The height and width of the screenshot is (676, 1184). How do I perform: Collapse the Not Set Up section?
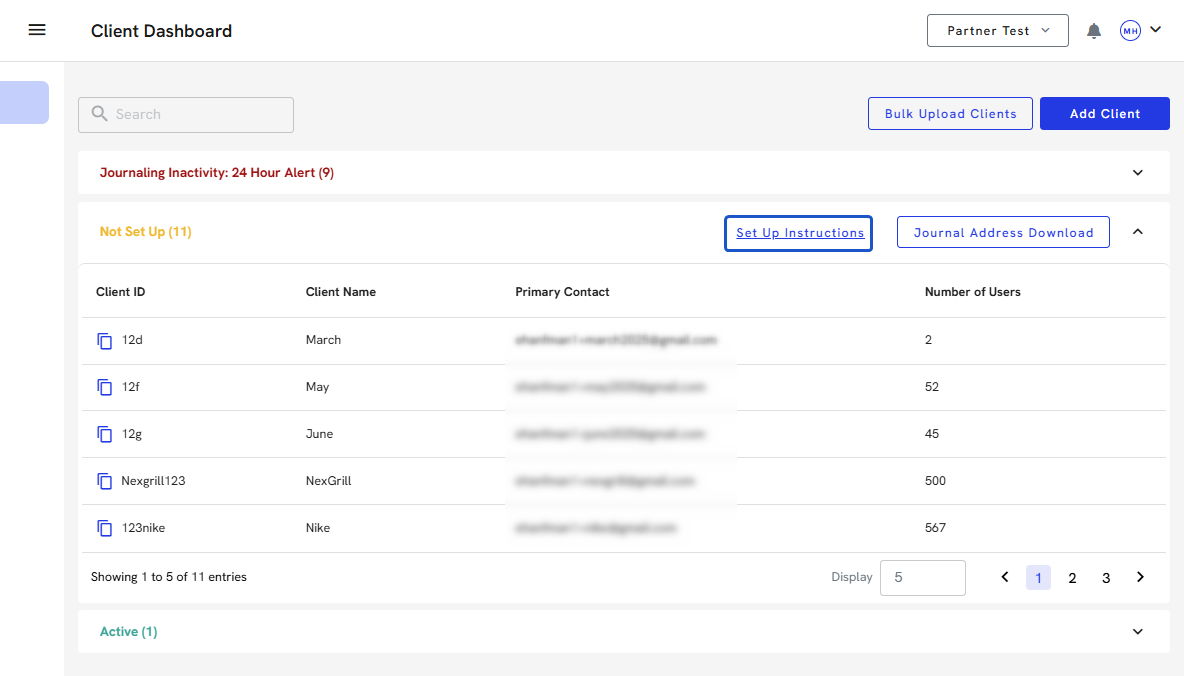coord(1137,232)
